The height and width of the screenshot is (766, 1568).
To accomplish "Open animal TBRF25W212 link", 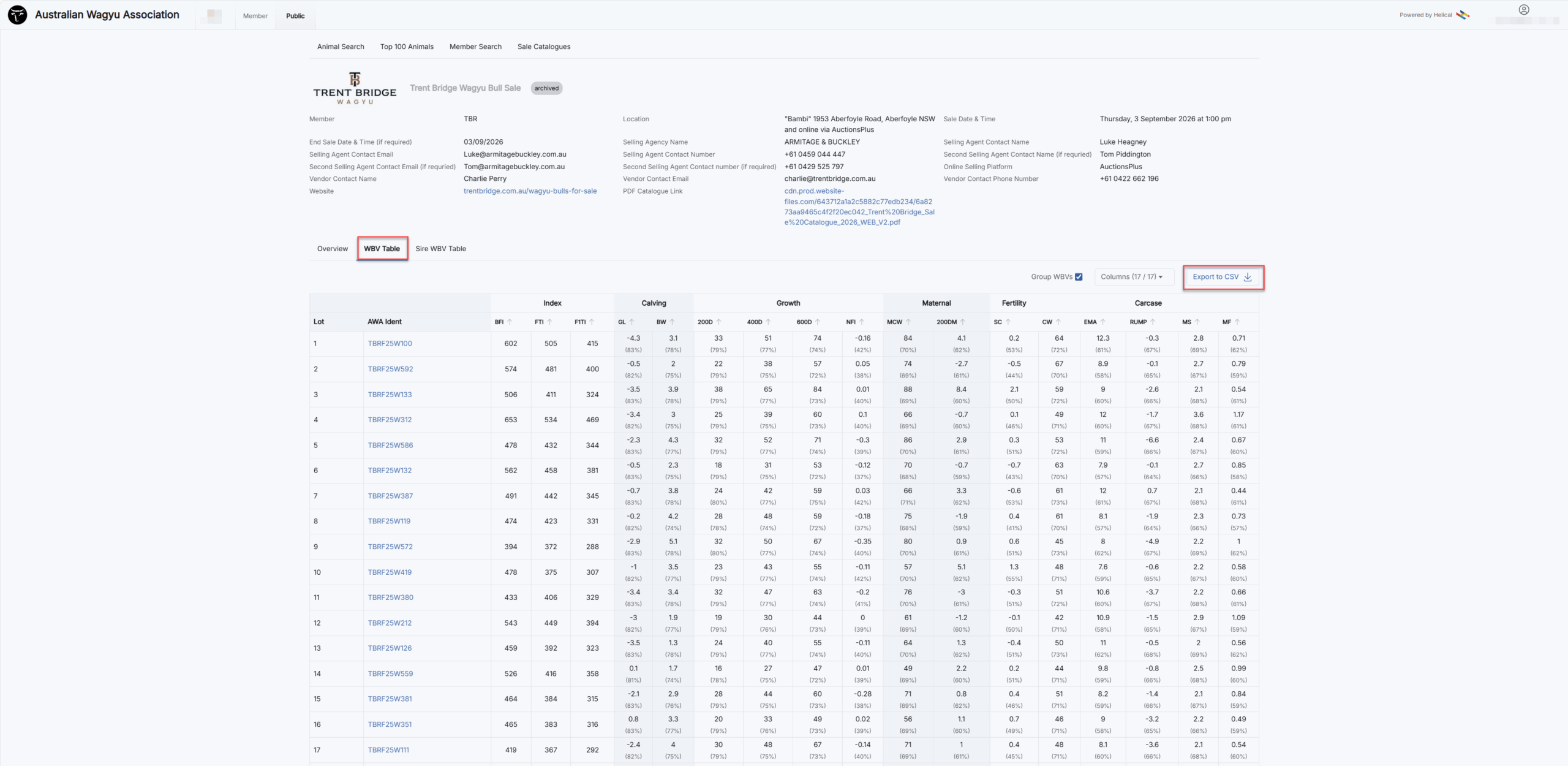I will (x=390, y=623).
